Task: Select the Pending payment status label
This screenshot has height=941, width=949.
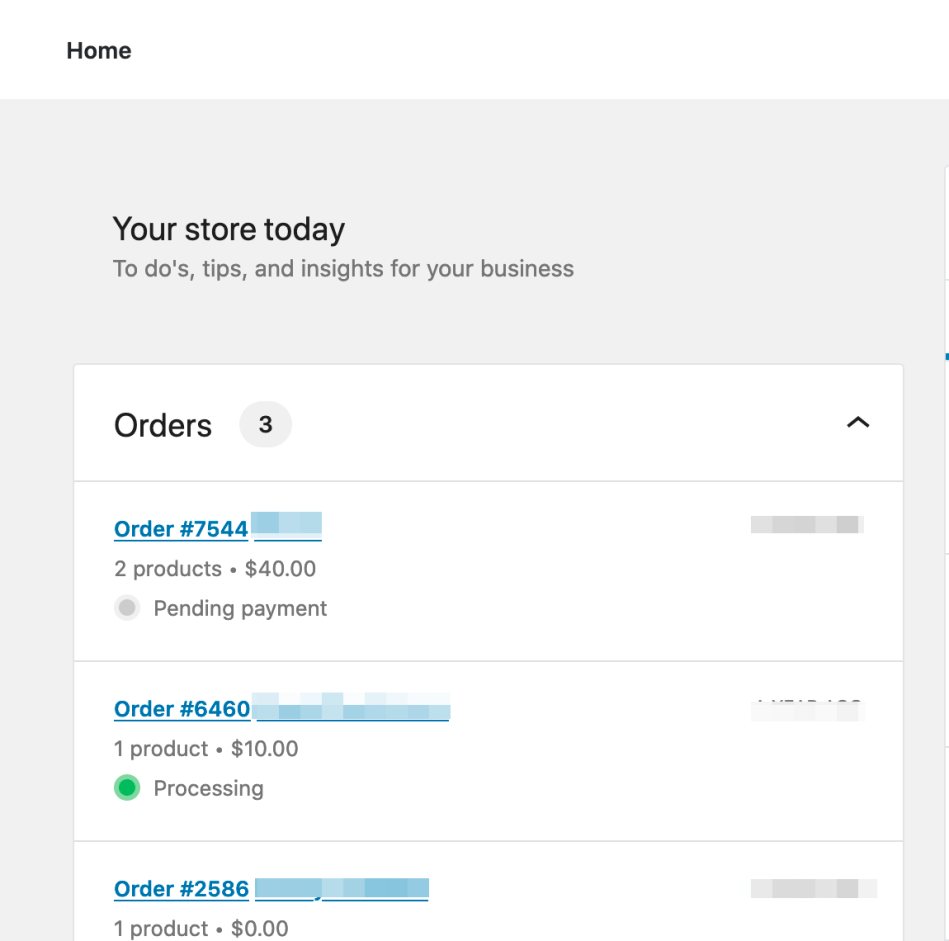Action: coord(239,608)
